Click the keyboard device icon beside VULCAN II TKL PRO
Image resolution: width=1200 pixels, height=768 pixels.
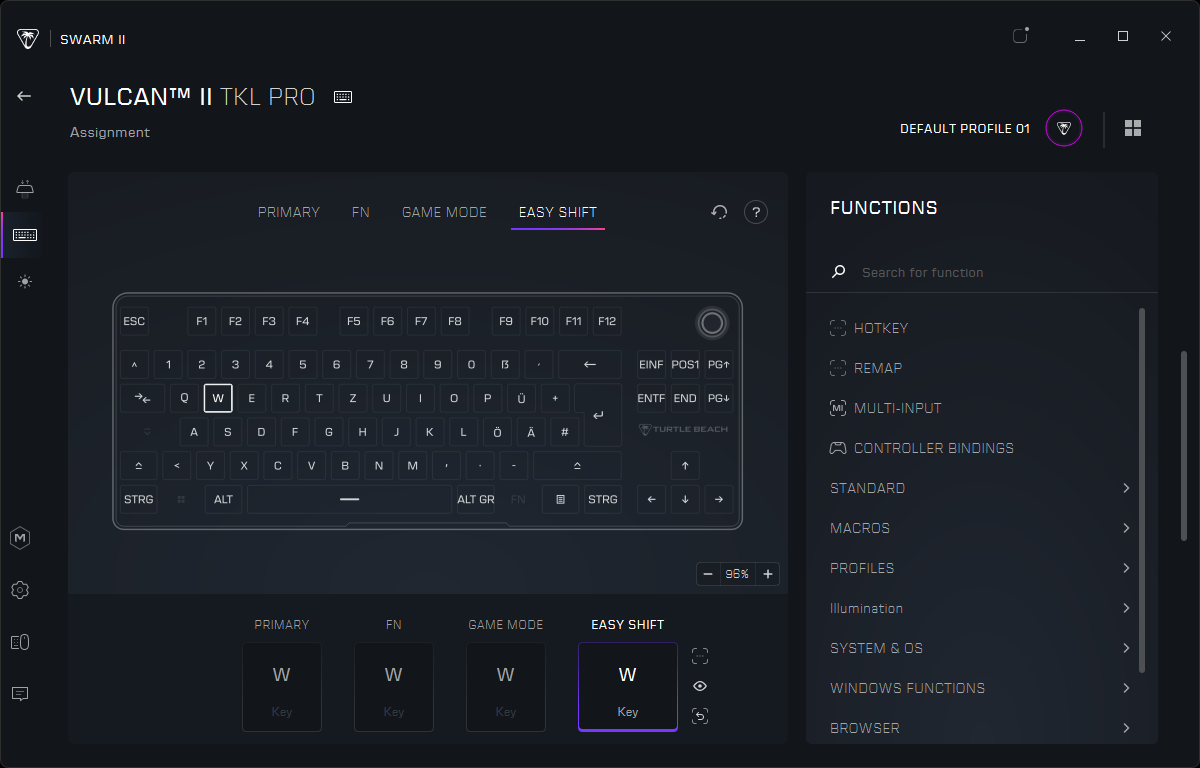343,97
